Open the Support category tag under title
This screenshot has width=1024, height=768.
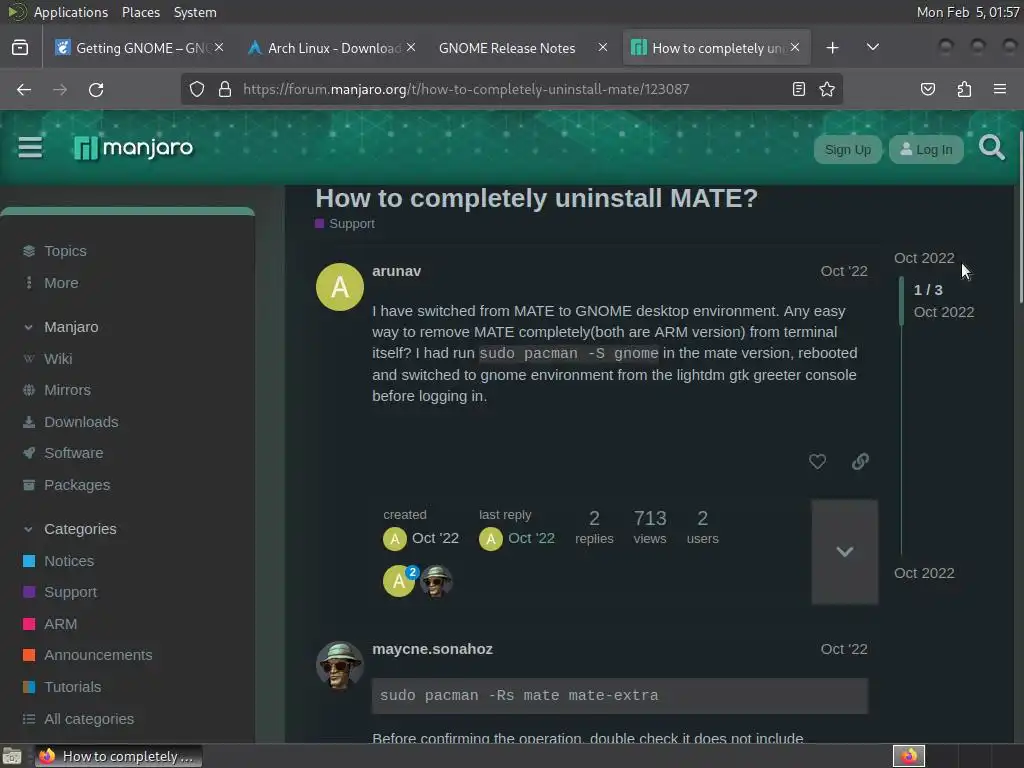click(345, 223)
